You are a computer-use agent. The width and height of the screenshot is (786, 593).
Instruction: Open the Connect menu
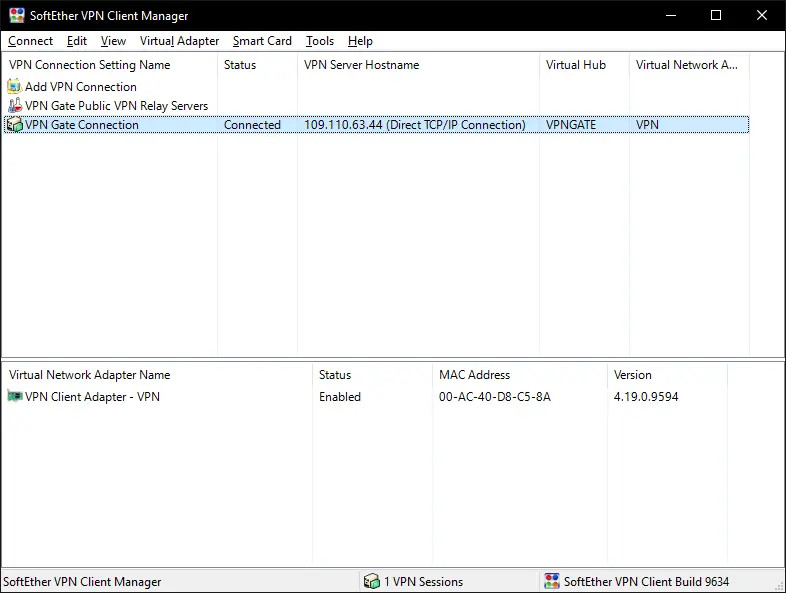pyautogui.click(x=30, y=41)
